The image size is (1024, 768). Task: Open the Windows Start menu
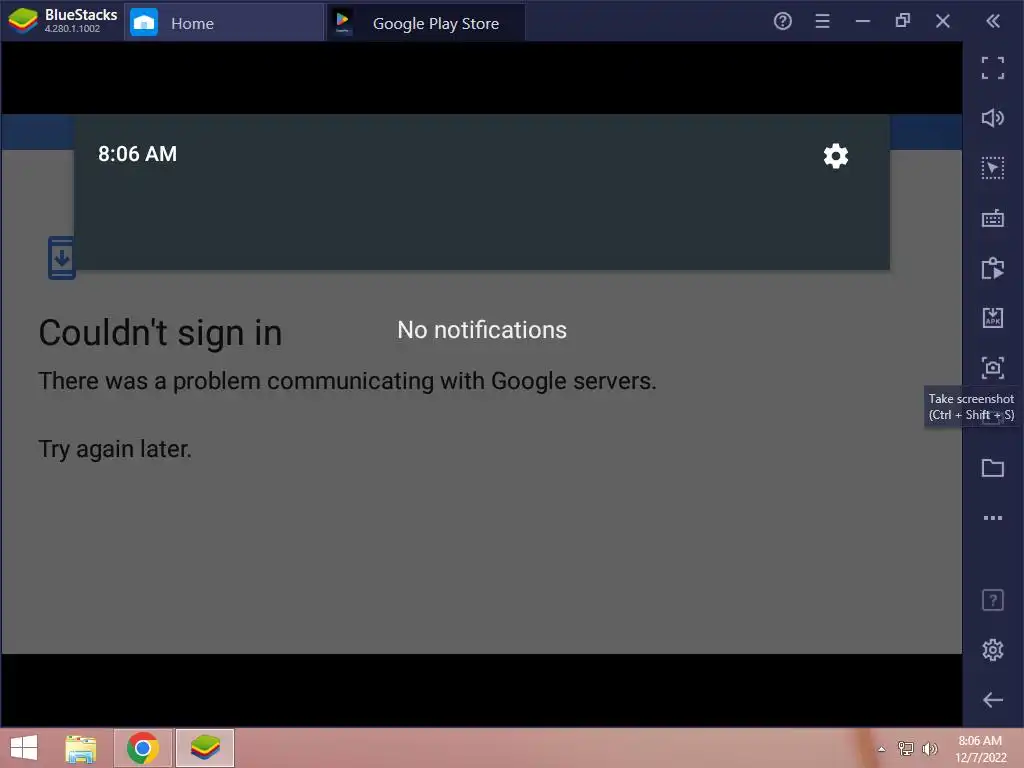(24, 748)
